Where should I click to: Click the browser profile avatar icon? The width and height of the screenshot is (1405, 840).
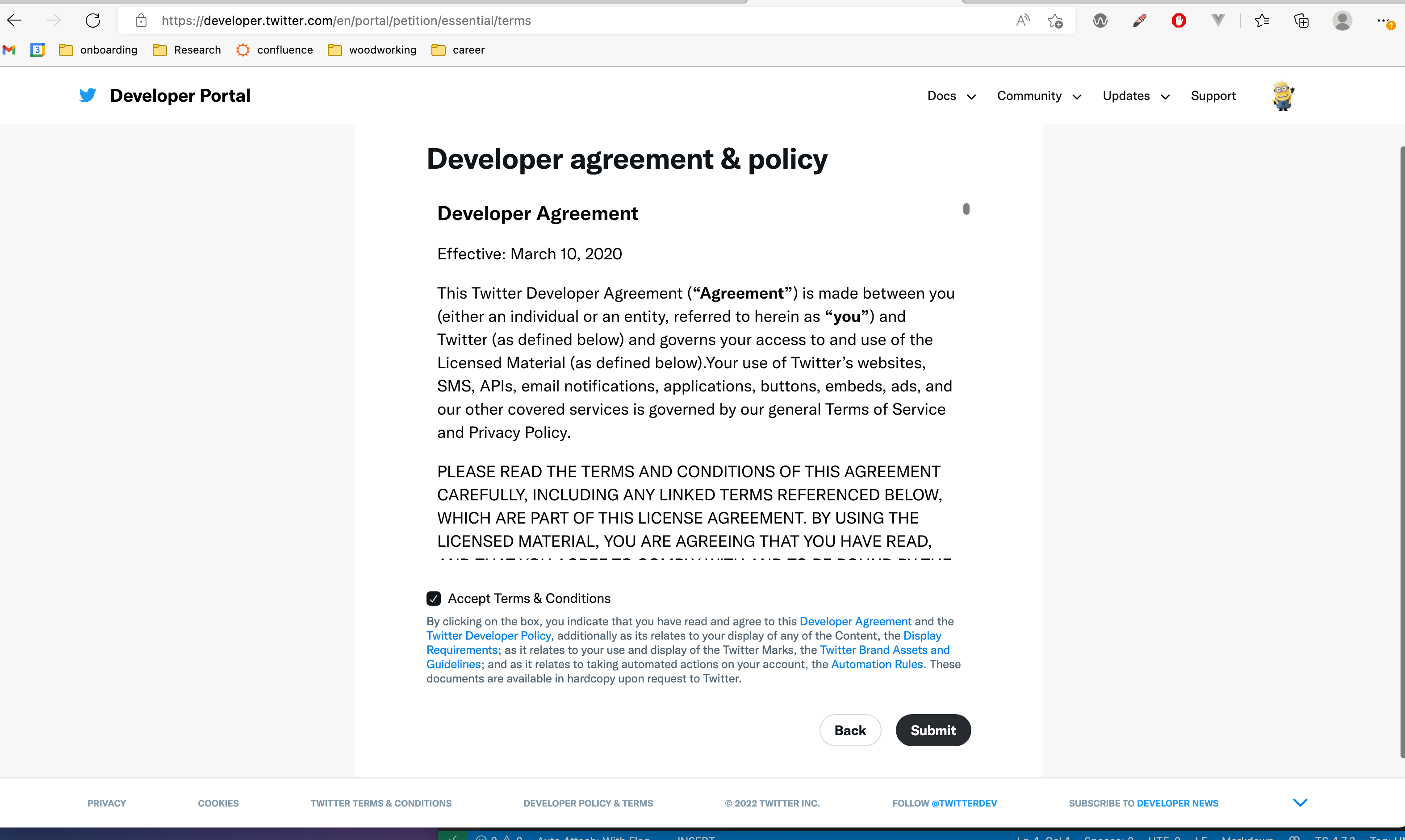click(x=1342, y=21)
